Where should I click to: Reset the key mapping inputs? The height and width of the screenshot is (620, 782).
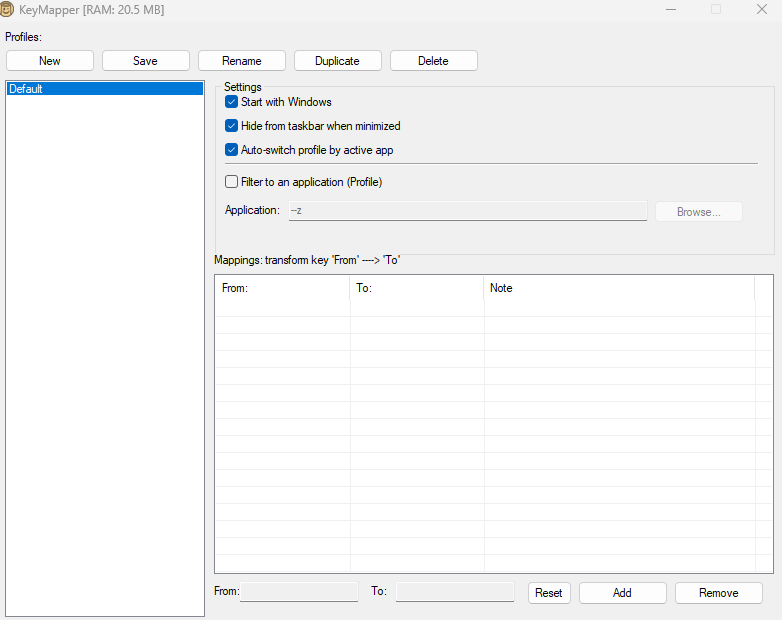[x=549, y=593]
